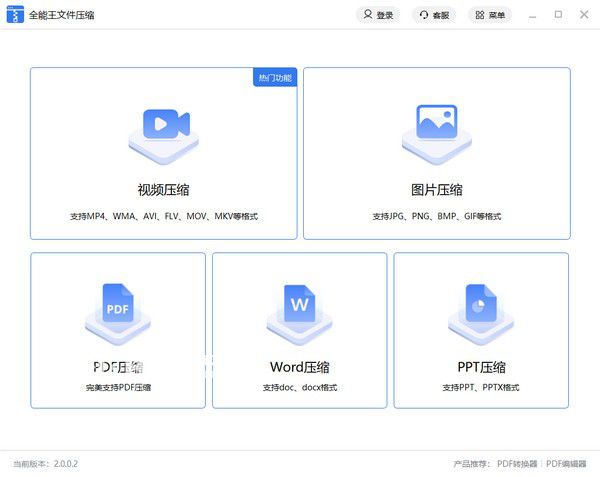Click the 热门功能 badge
600x477 pixels.
(x=275, y=78)
